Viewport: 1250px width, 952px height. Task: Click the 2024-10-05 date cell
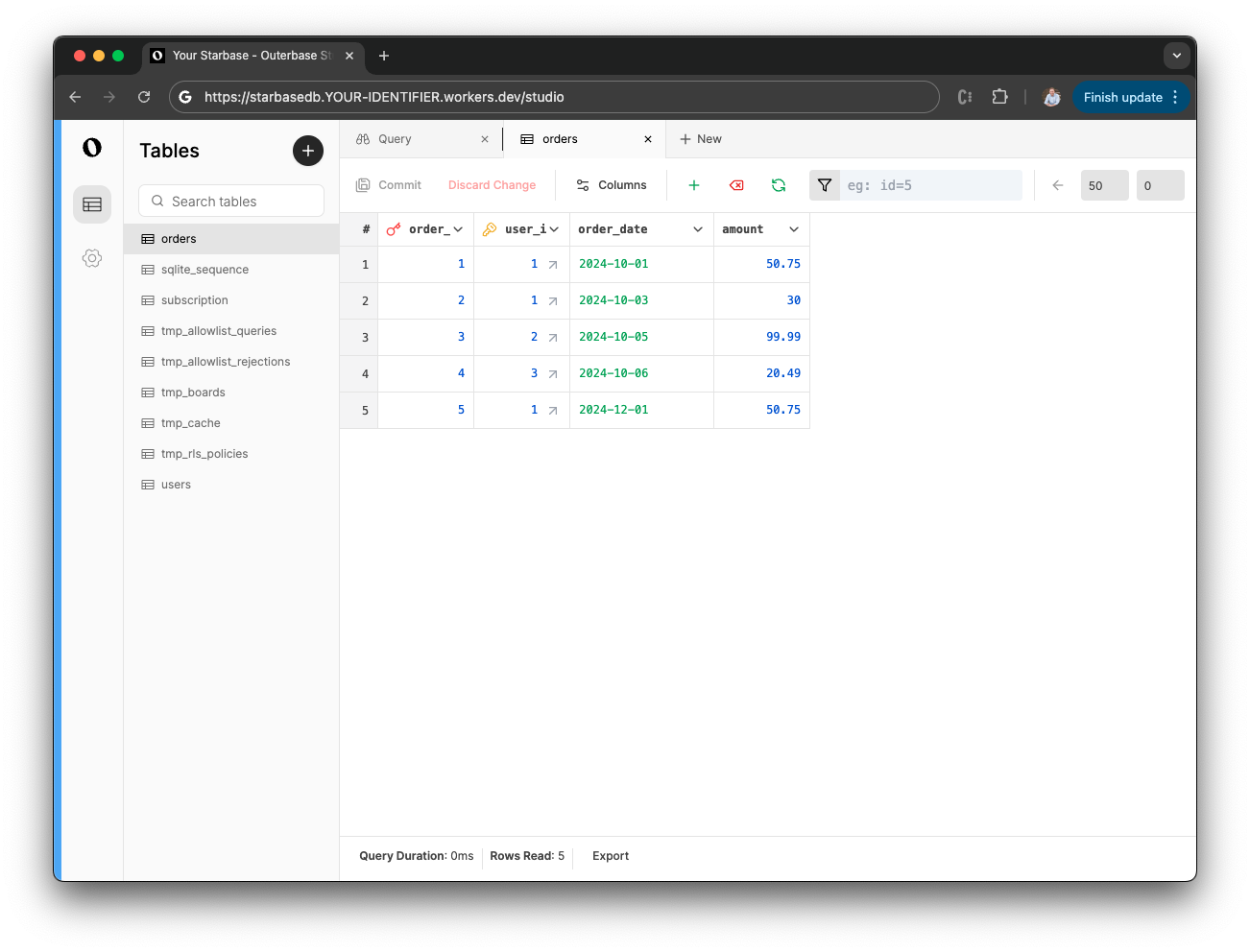point(641,337)
